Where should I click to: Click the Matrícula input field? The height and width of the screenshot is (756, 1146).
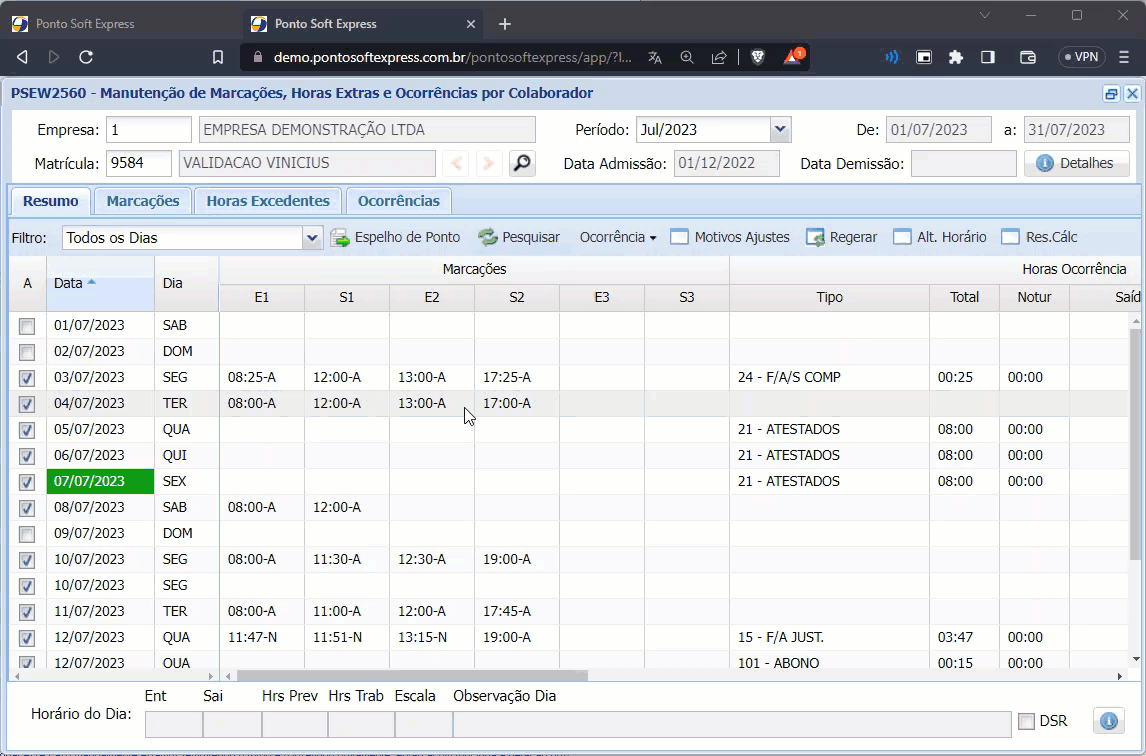(139, 163)
